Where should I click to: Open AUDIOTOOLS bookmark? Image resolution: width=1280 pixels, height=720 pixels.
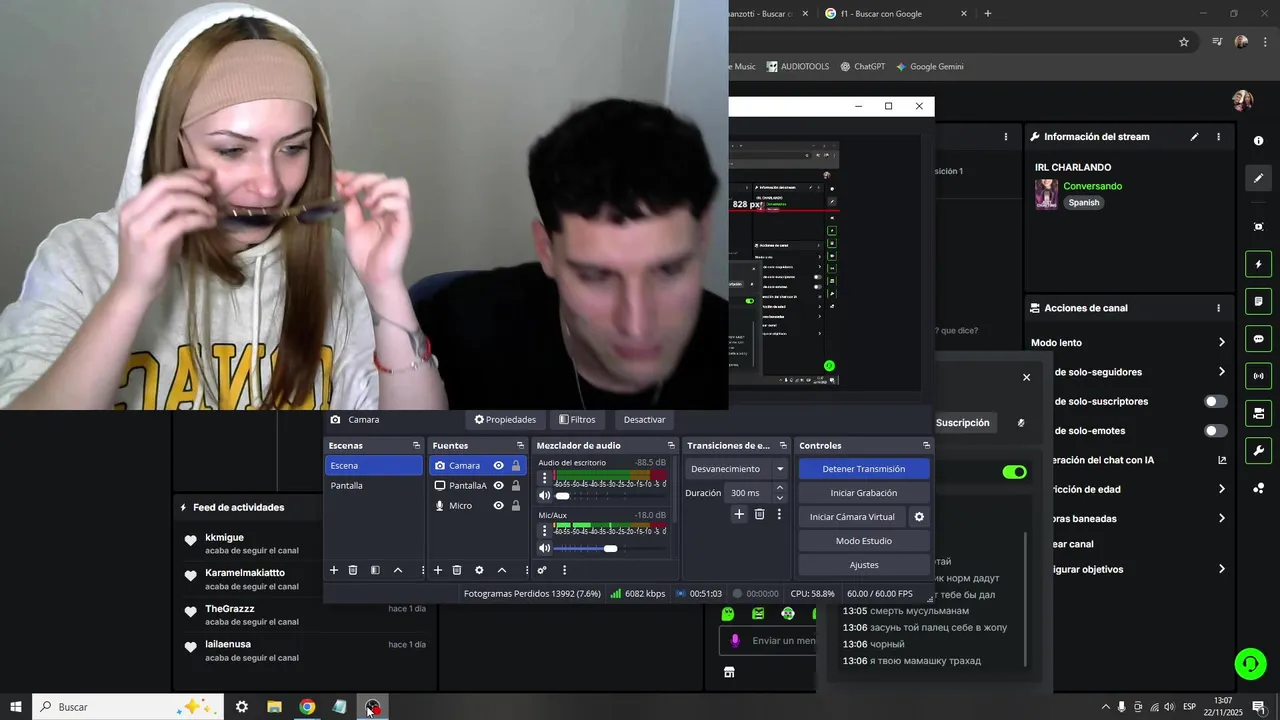[x=798, y=67]
